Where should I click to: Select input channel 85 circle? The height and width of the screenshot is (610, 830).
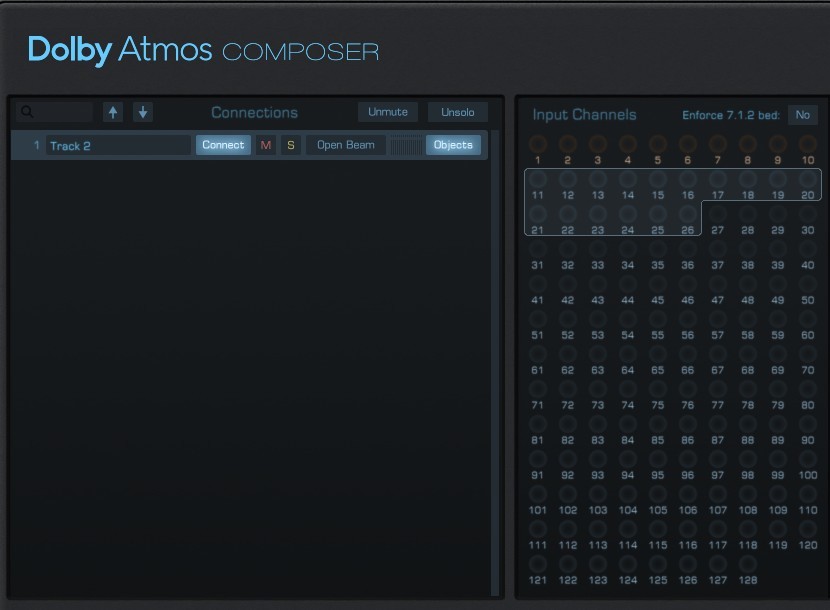657,424
